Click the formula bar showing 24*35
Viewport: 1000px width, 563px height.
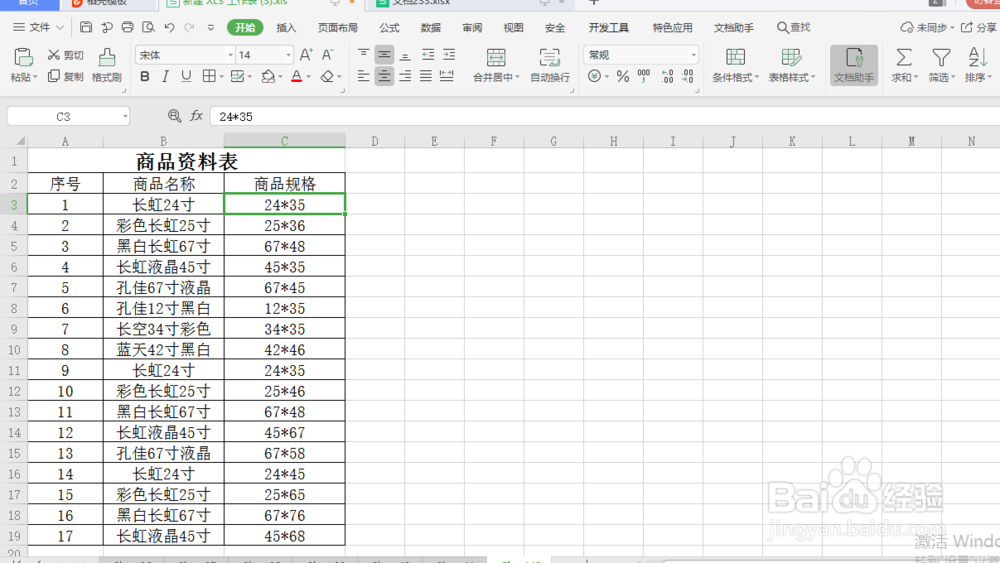point(604,117)
